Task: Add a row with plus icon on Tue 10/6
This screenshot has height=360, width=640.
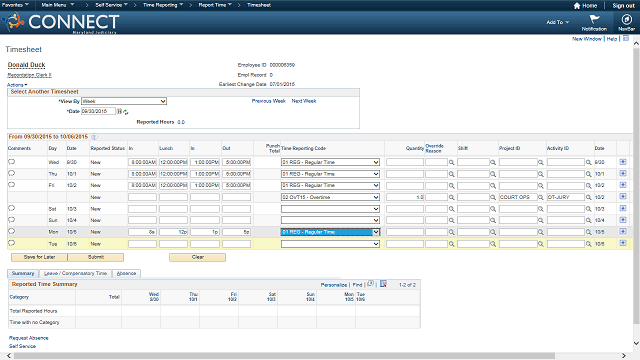Action: 623,243
